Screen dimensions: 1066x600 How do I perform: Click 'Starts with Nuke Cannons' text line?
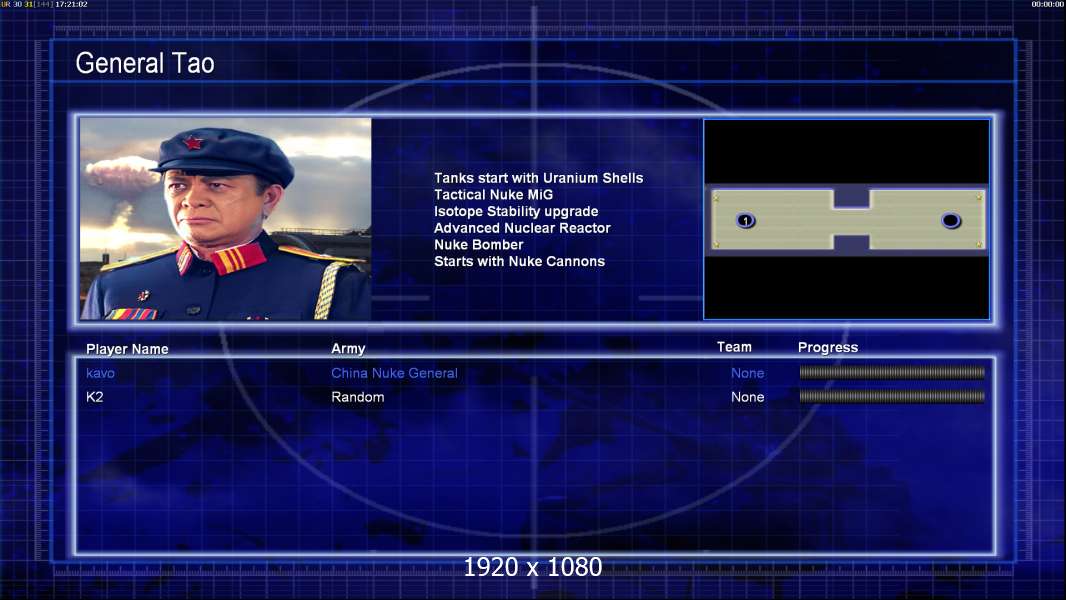point(519,261)
